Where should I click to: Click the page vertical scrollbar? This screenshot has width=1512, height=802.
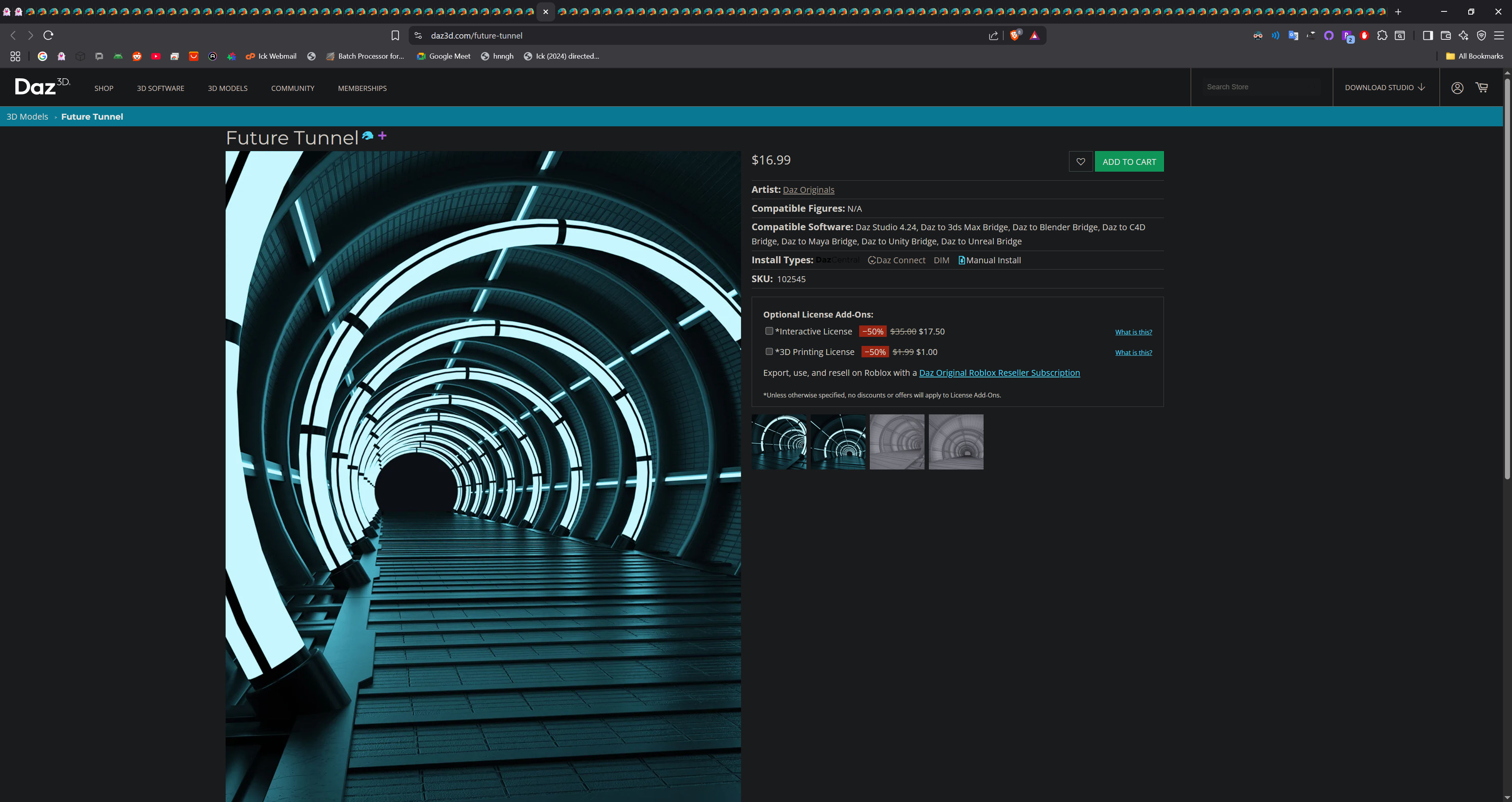pyautogui.click(x=1507, y=279)
